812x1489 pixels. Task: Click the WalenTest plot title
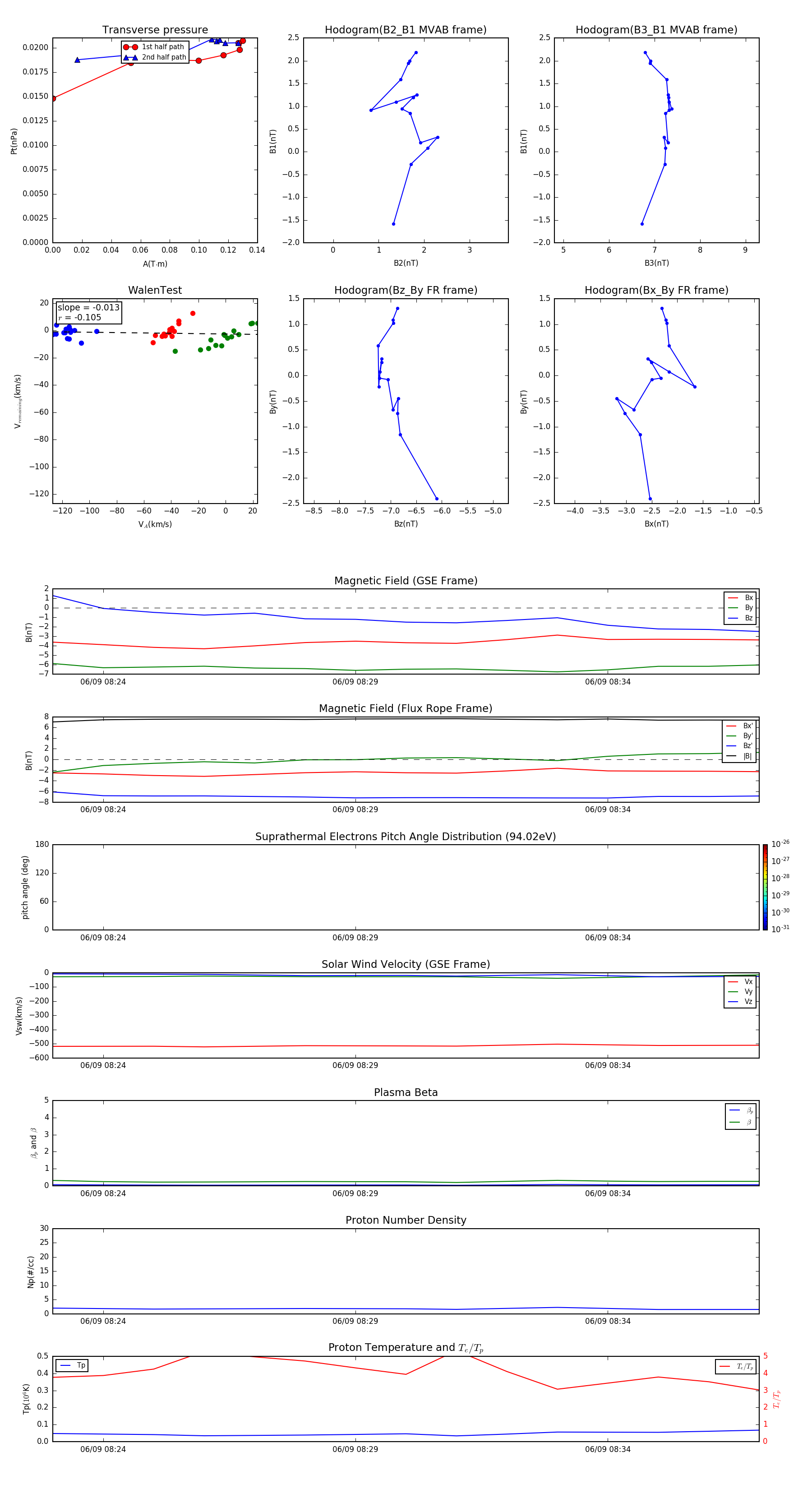coord(155,290)
